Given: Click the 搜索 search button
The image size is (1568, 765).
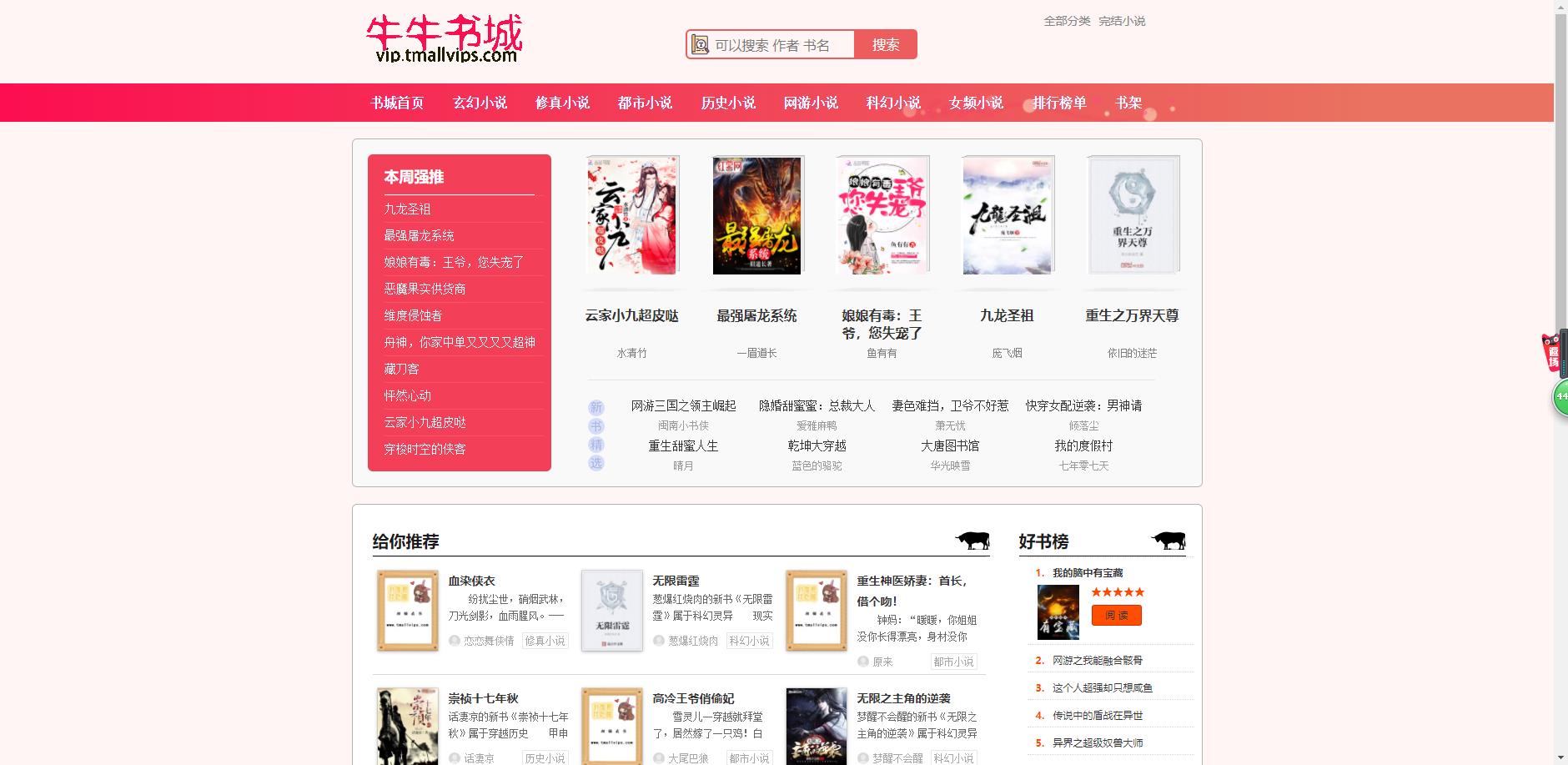Looking at the screenshot, I should 886,45.
